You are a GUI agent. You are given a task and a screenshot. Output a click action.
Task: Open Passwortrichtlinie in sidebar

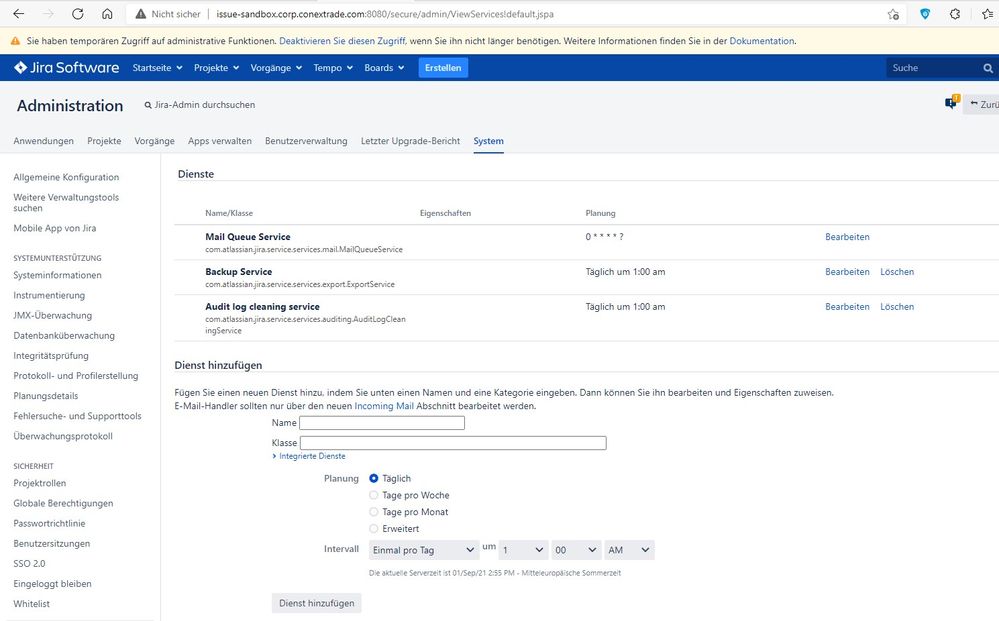tap(49, 524)
